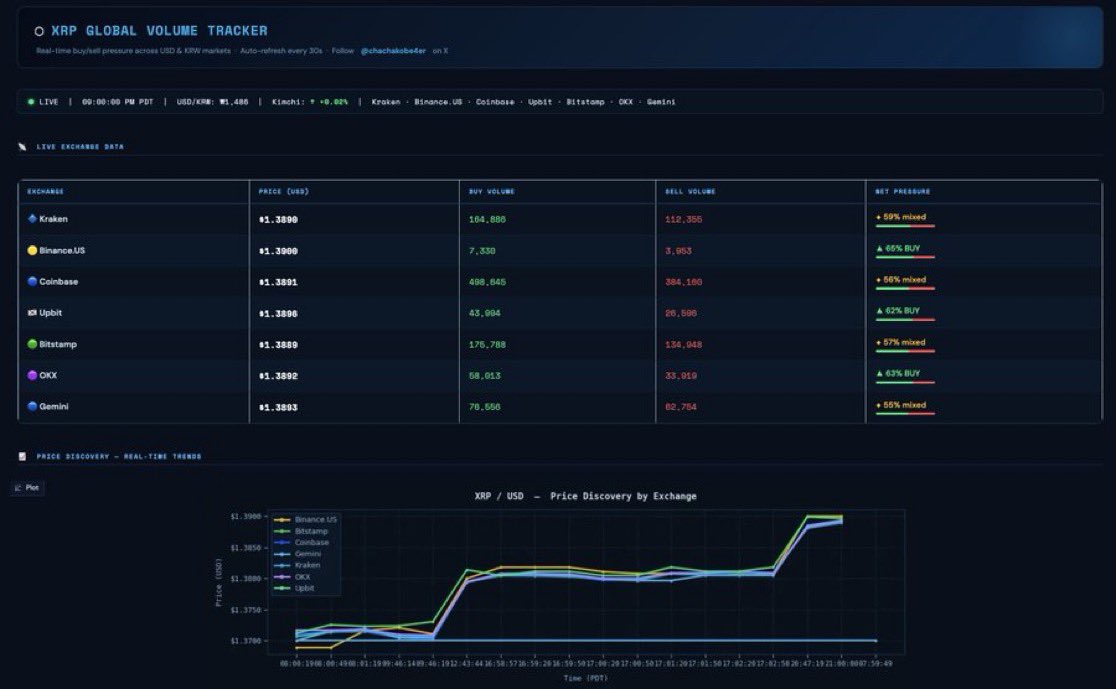The width and height of the screenshot is (1116, 689).
Task: Select OKX price $1.3892
Action: (x=278, y=377)
